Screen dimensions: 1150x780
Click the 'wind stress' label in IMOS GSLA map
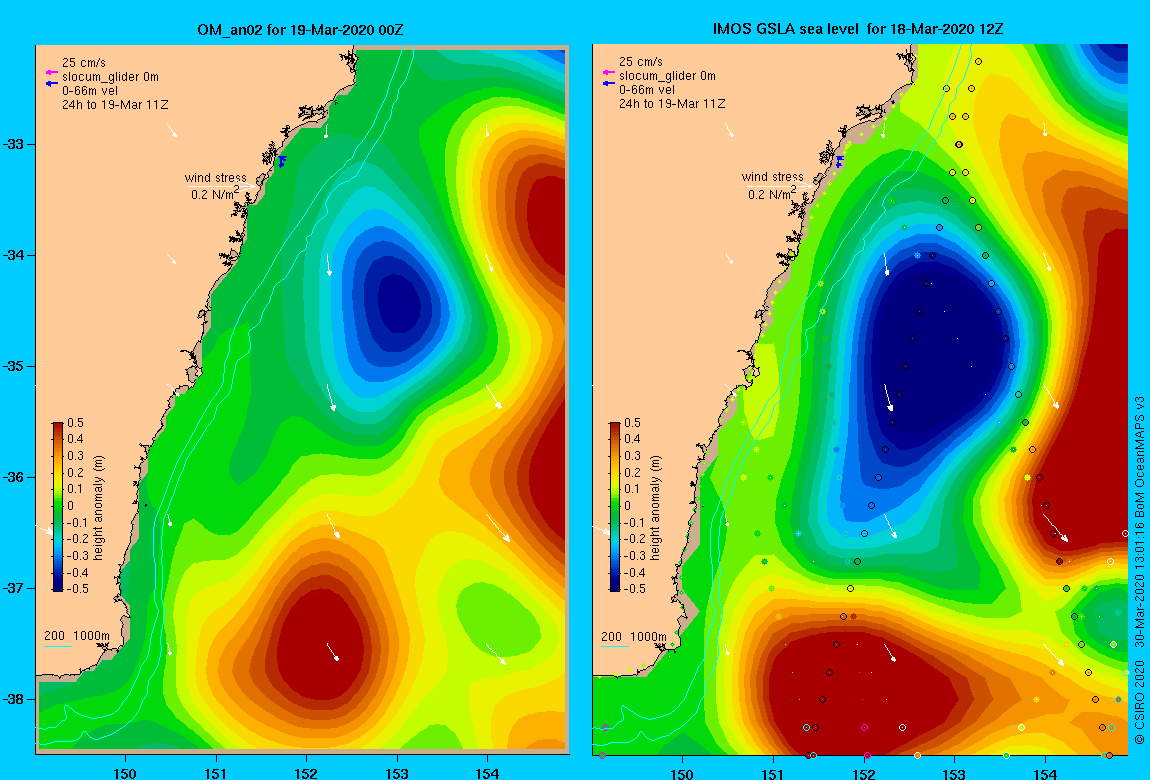773,177
